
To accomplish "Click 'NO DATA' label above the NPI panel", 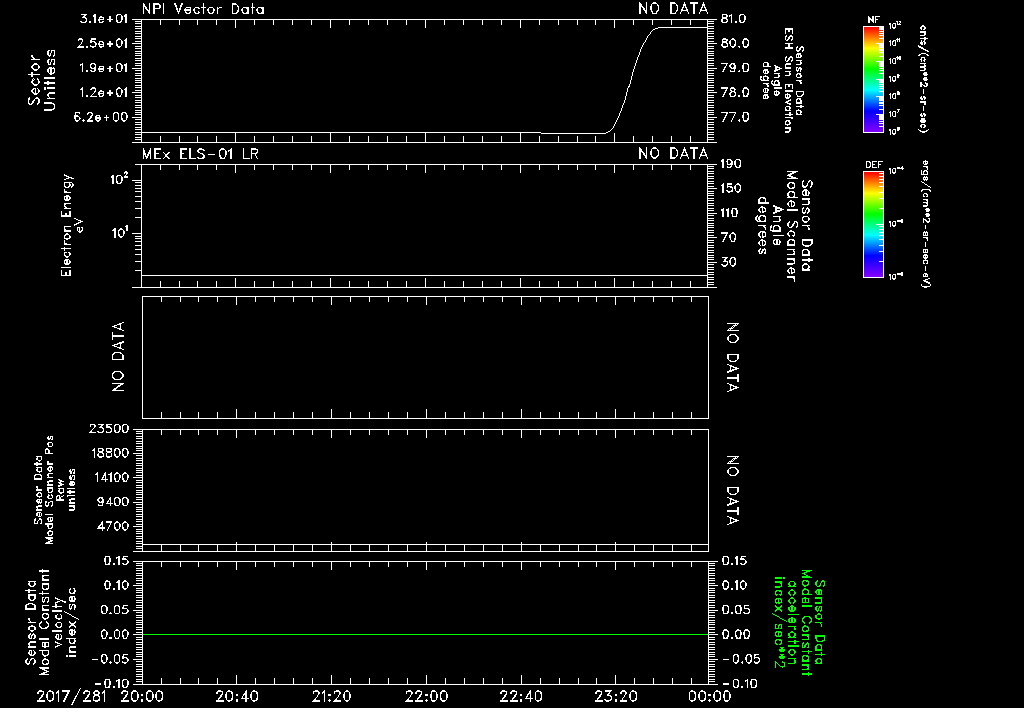I will [x=673, y=9].
